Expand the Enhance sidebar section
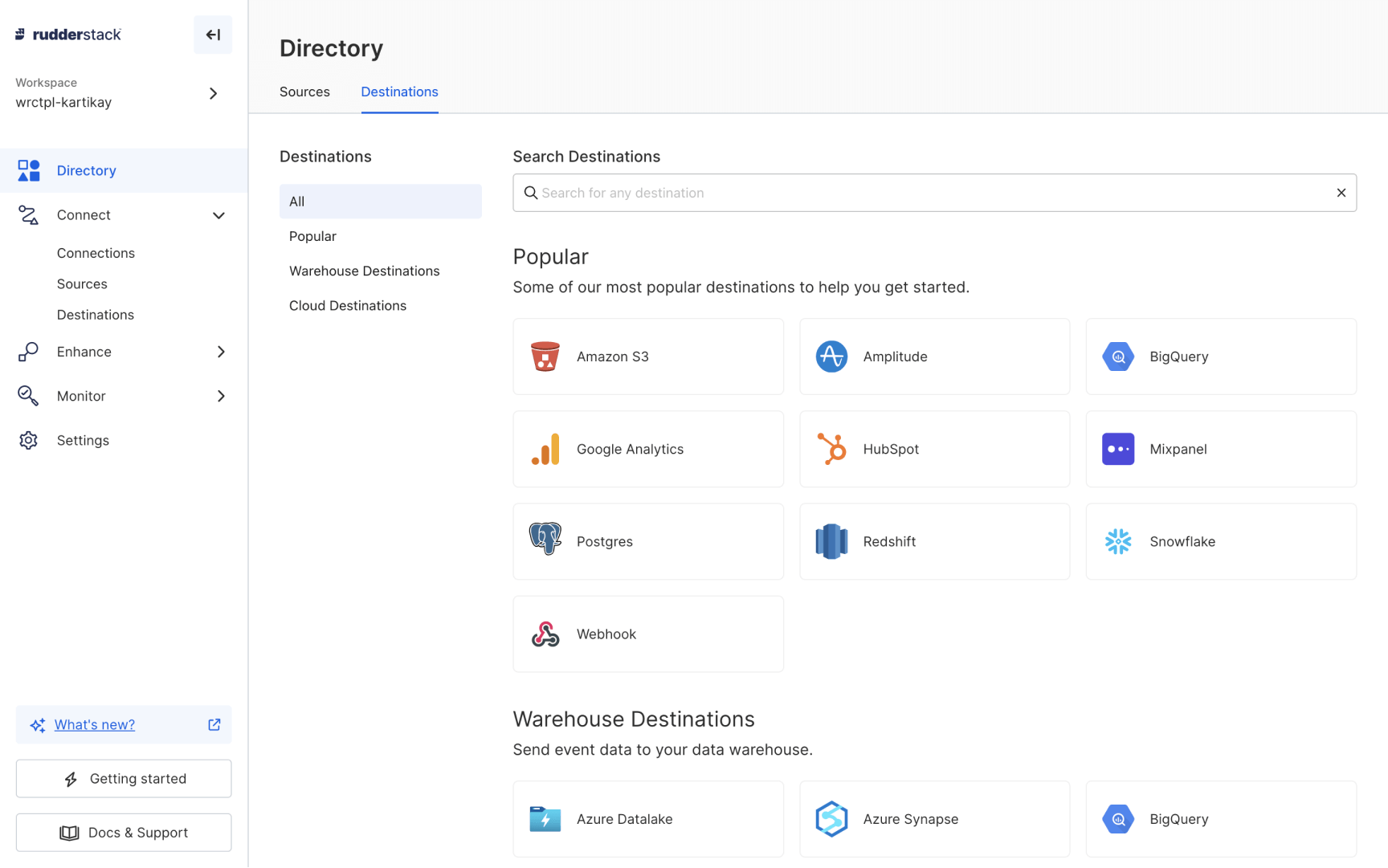Viewport: 1388px width, 868px height. (x=220, y=352)
